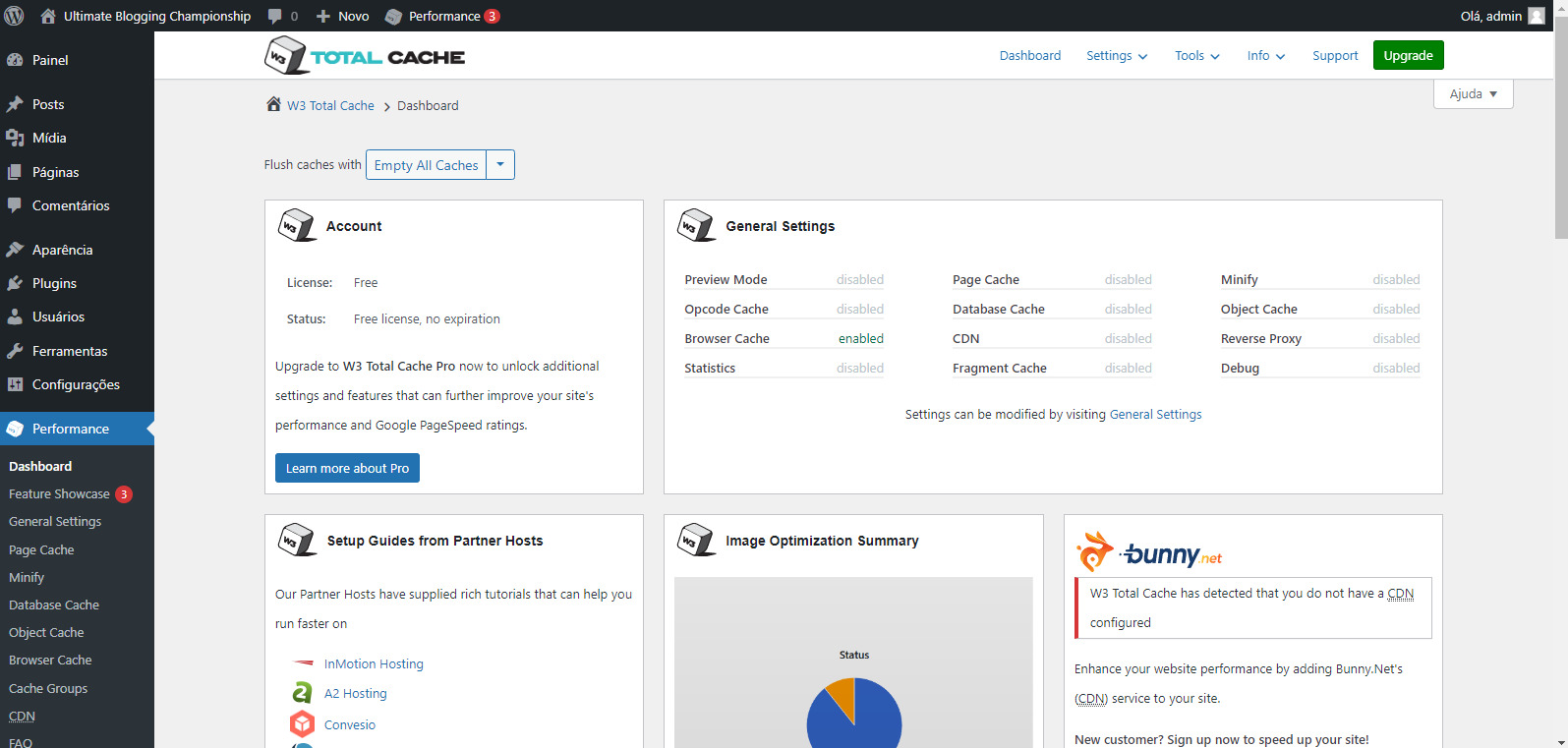Select Object Cache in sidebar submenu
Viewport: 1568px width, 748px height.
(46, 633)
